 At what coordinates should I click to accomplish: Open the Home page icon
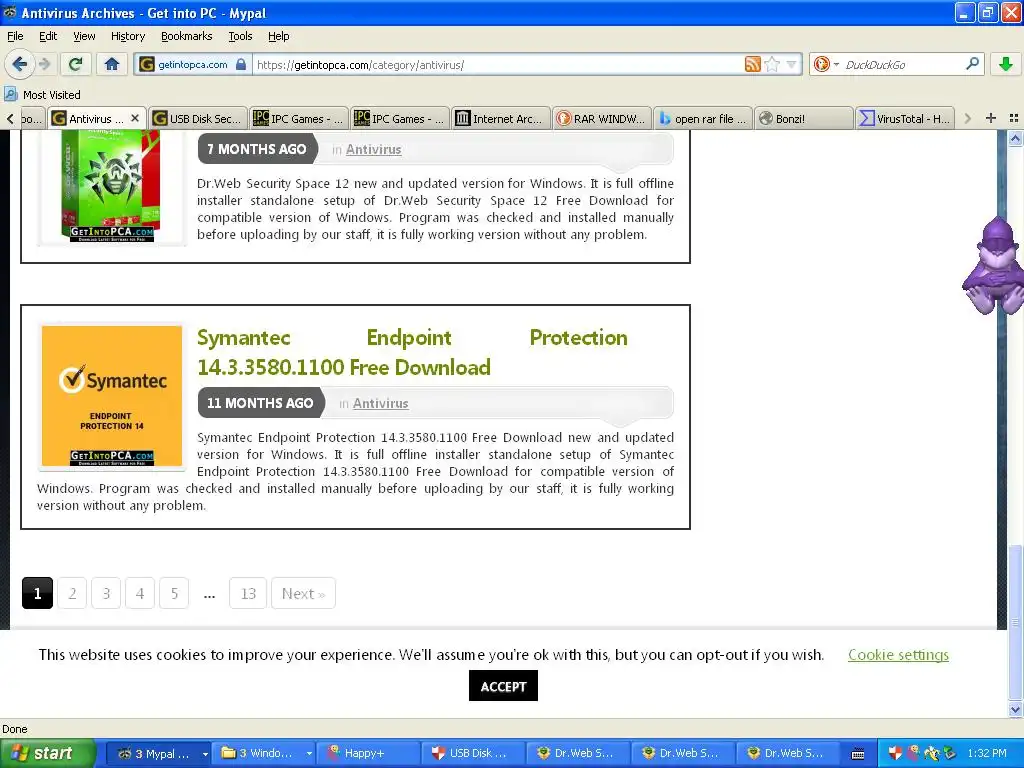(x=112, y=64)
